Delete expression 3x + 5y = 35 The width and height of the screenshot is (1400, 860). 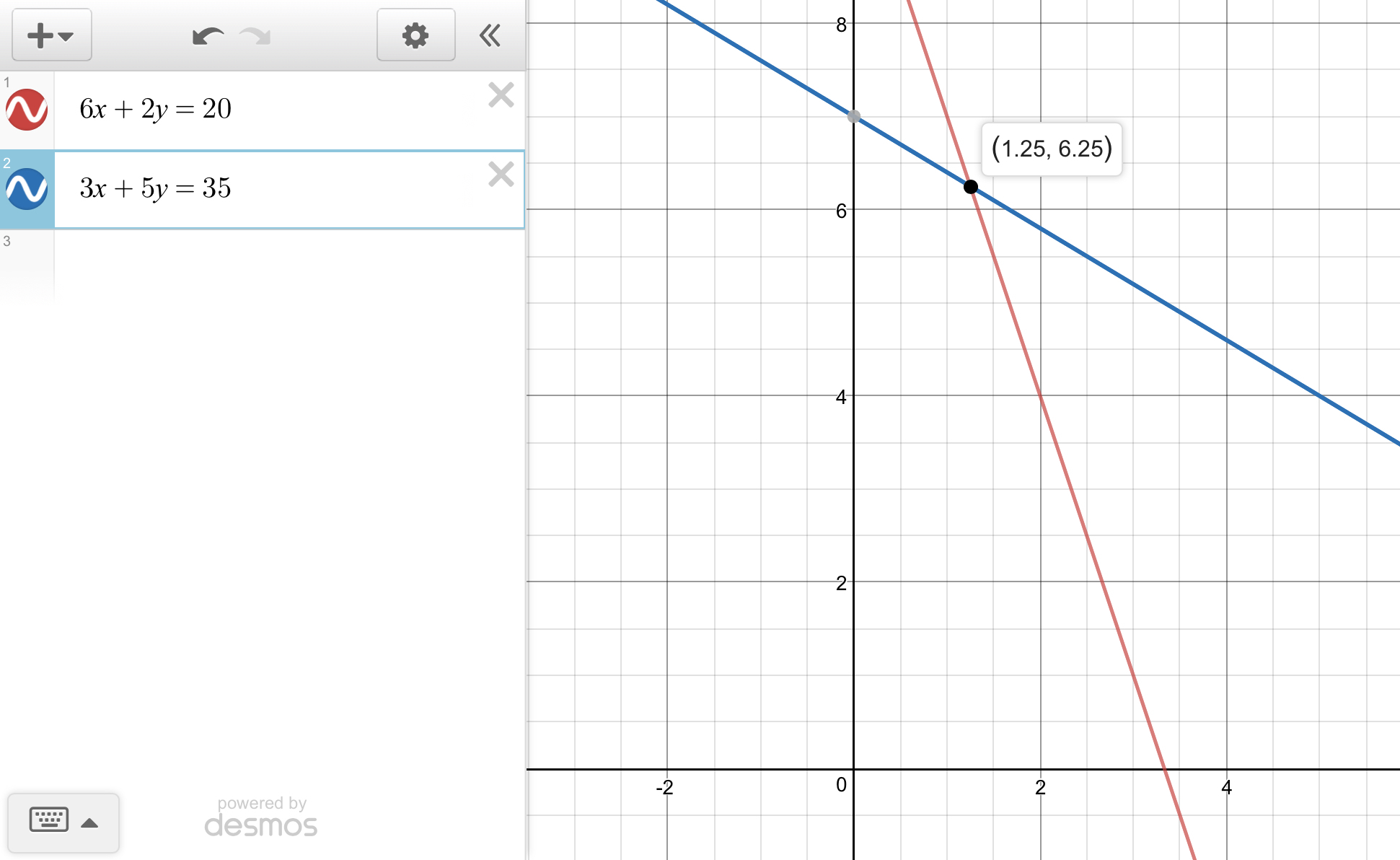coord(501,175)
